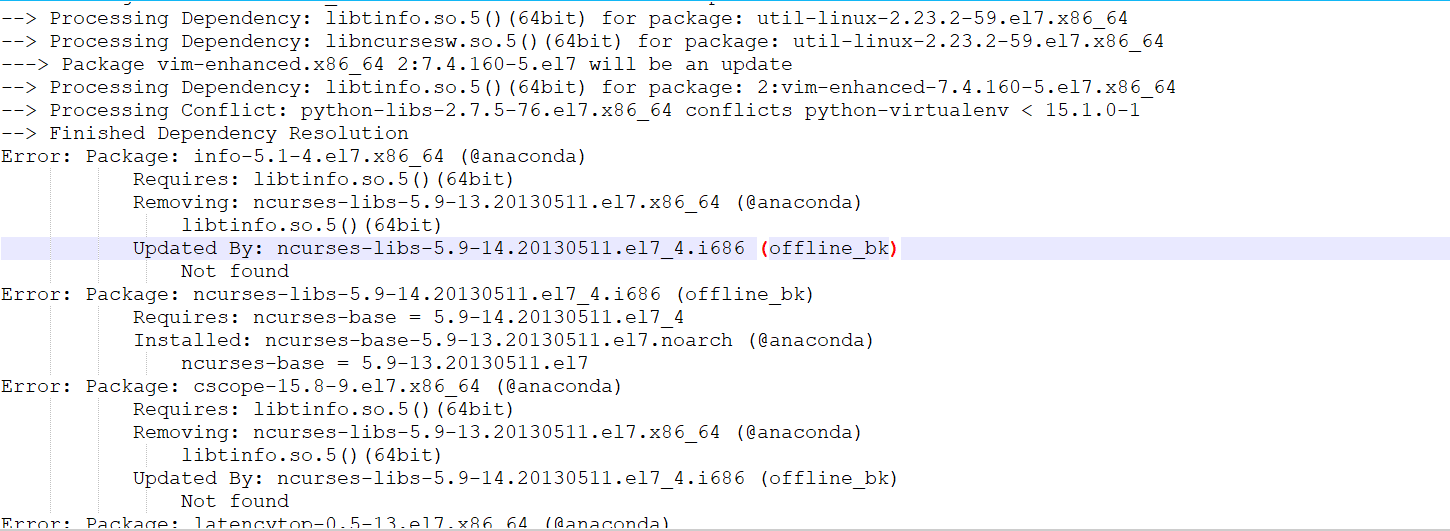The height and width of the screenshot is (531, 1450).
Task: Click the highlighted 'Updated By' line
Action: click(x=725, y=248)
